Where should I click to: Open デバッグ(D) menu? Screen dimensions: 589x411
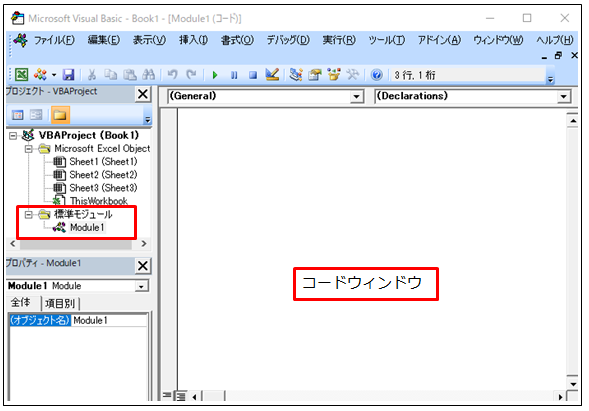[x=288, y=40]
